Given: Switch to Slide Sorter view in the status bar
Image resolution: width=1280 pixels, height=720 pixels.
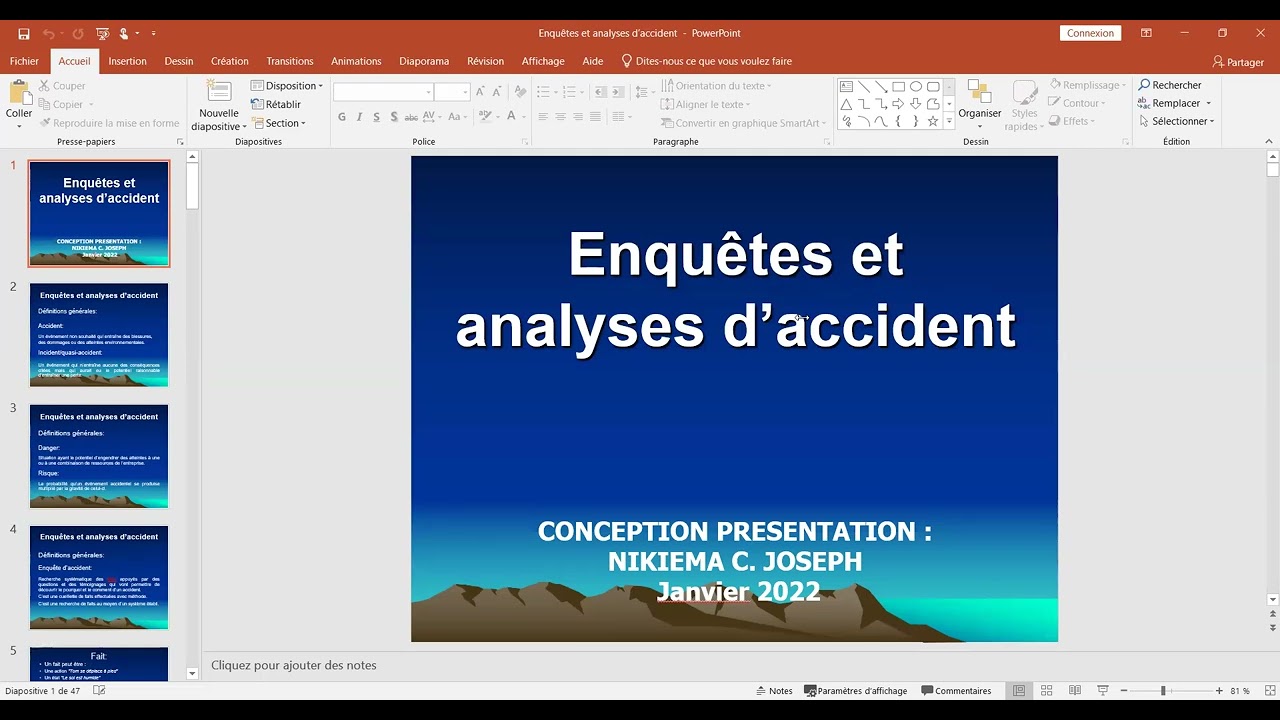Looking at the screenshot, I should pyautogui.click(x=1047, y=691).
